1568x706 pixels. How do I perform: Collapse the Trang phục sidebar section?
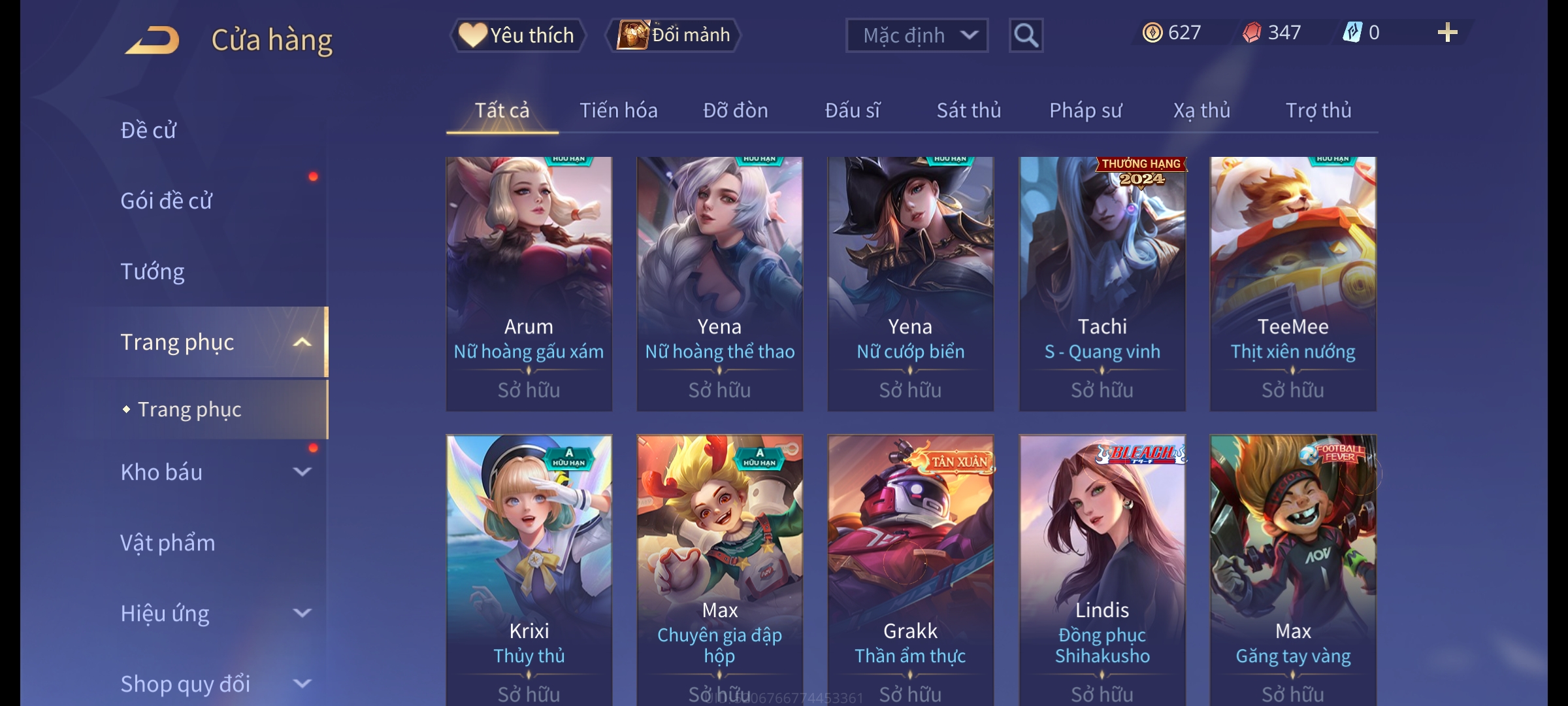pos(302,343)
